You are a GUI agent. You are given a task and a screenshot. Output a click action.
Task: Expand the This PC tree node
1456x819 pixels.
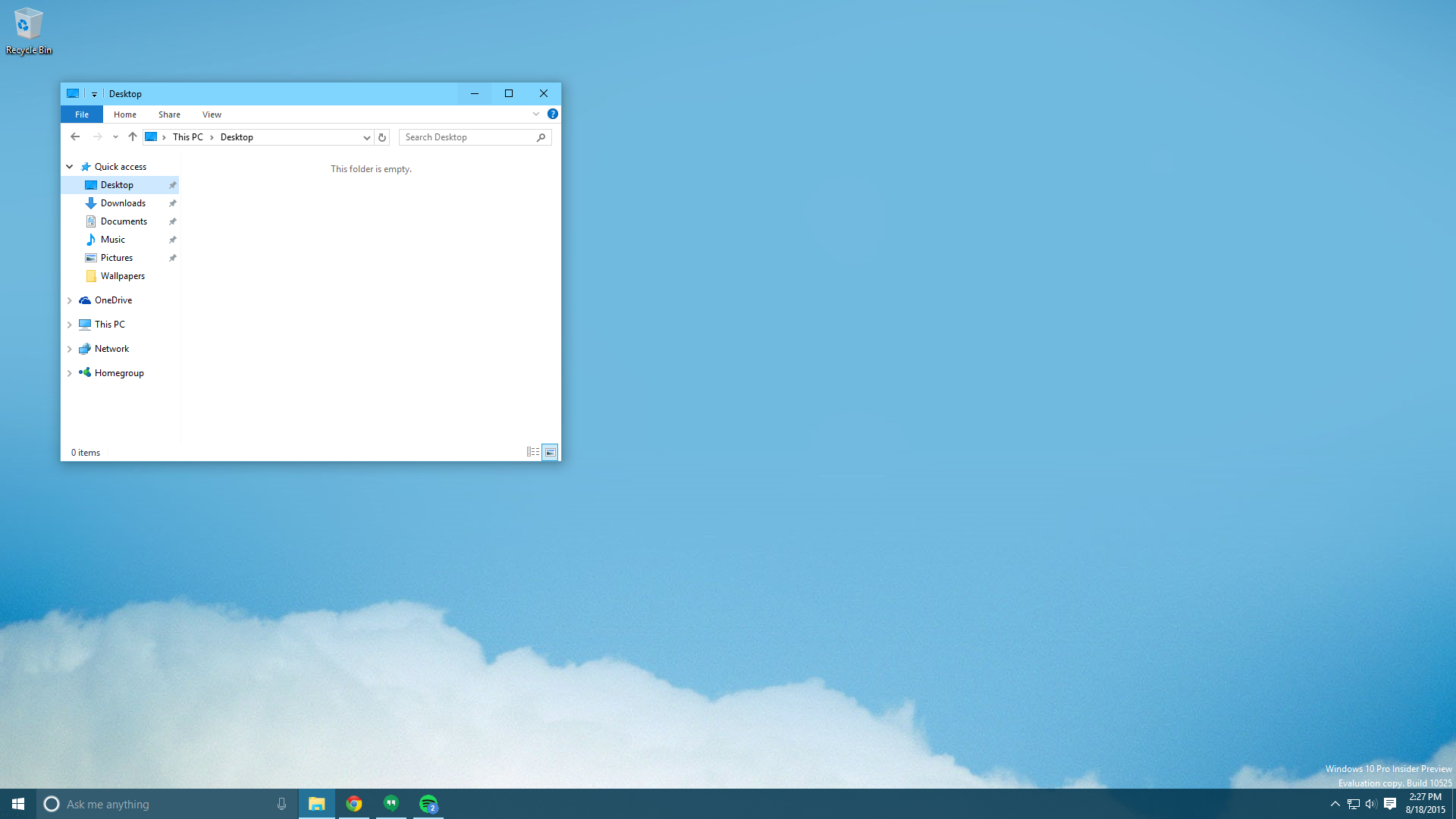point(69,325)
